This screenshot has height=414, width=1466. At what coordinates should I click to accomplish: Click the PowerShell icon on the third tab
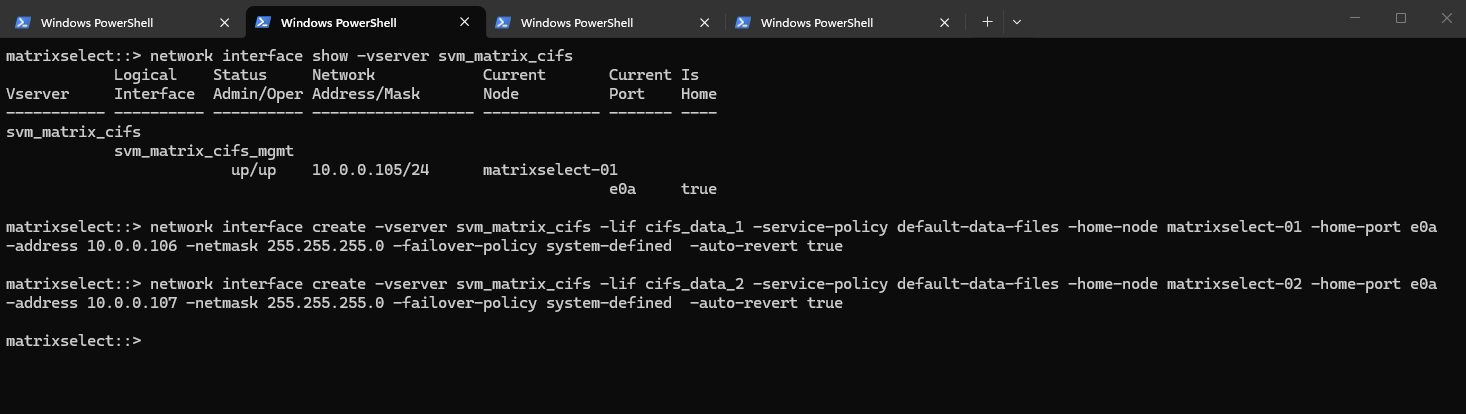click(x=503, y=22)
